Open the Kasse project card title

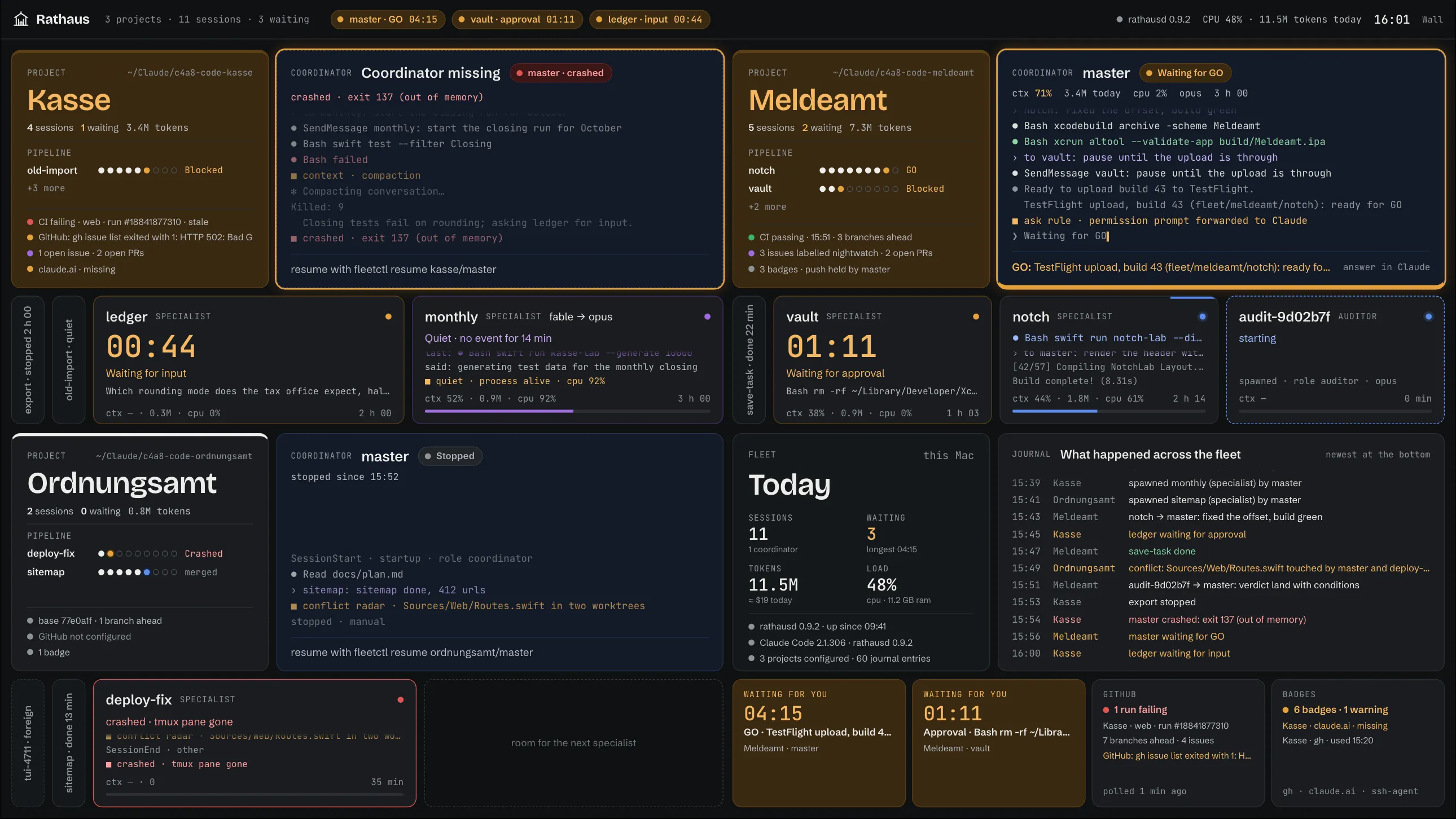69,100
